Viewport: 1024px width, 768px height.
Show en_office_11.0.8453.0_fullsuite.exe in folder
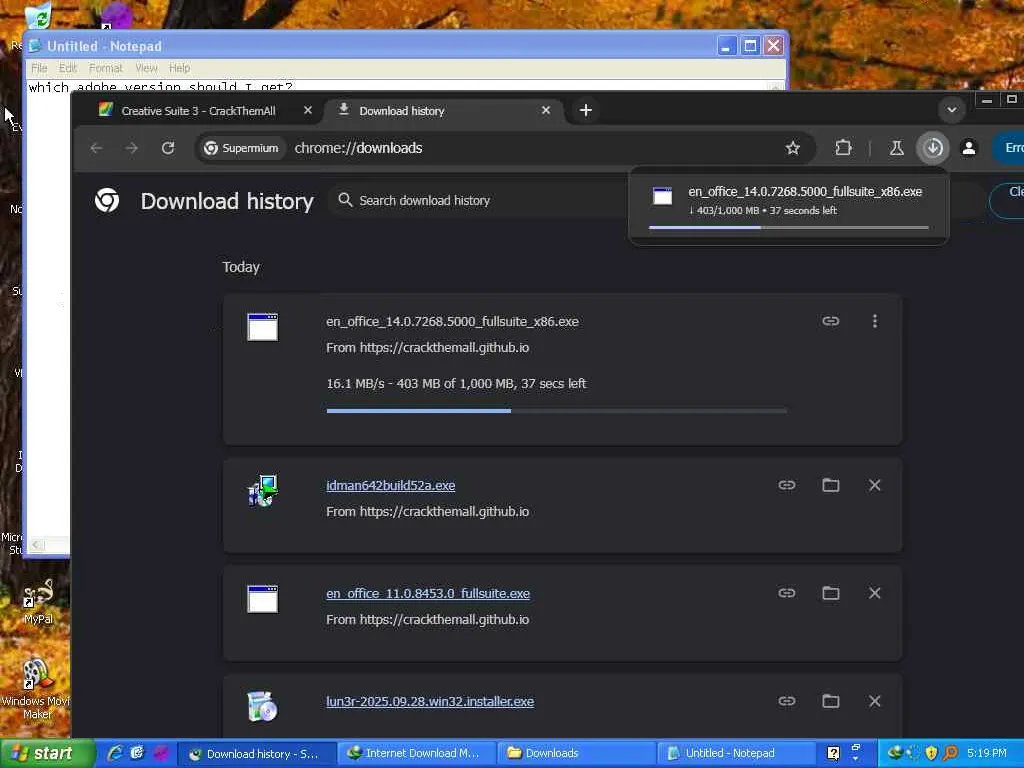(x=831, y=592)
